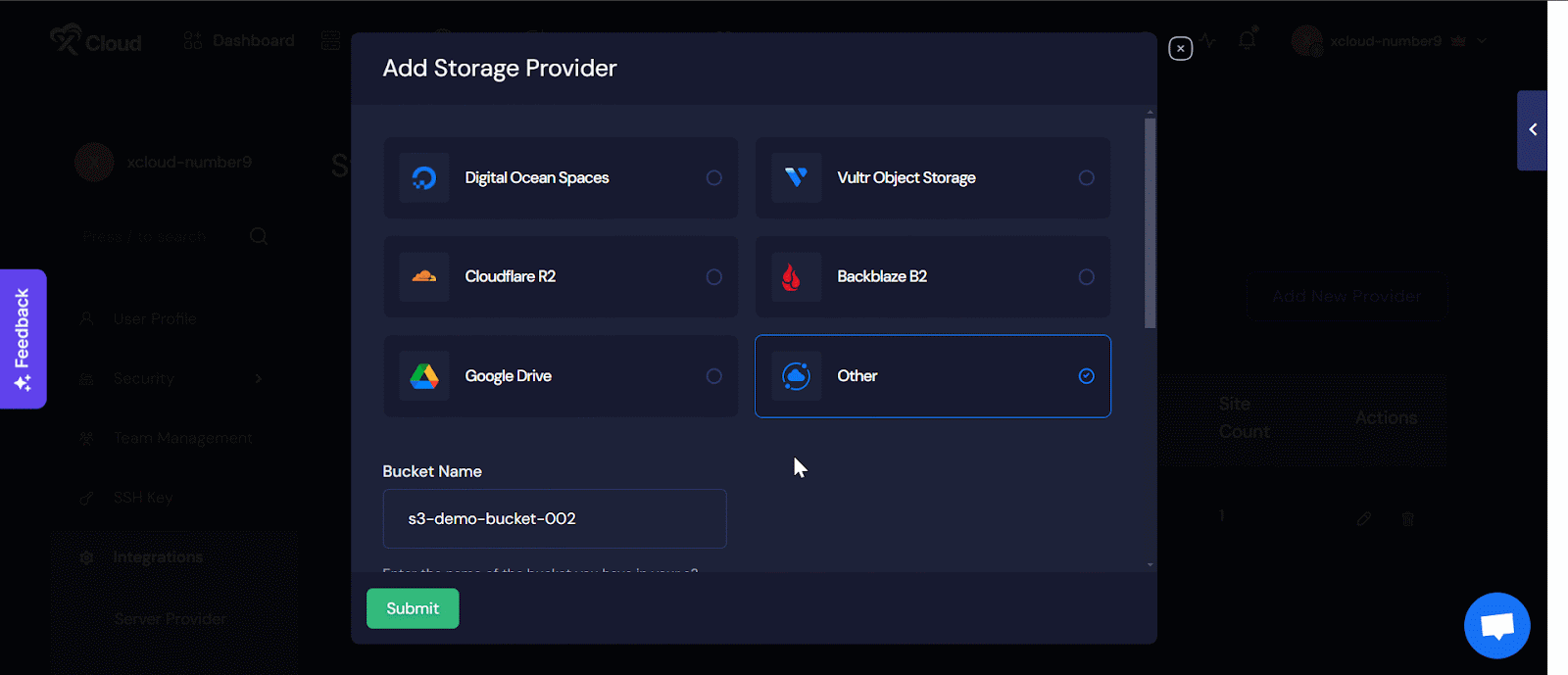Select the Backblaze B2 label
Image resolution: width=1568 pixels, height=675 pixels.
point(882,277)
